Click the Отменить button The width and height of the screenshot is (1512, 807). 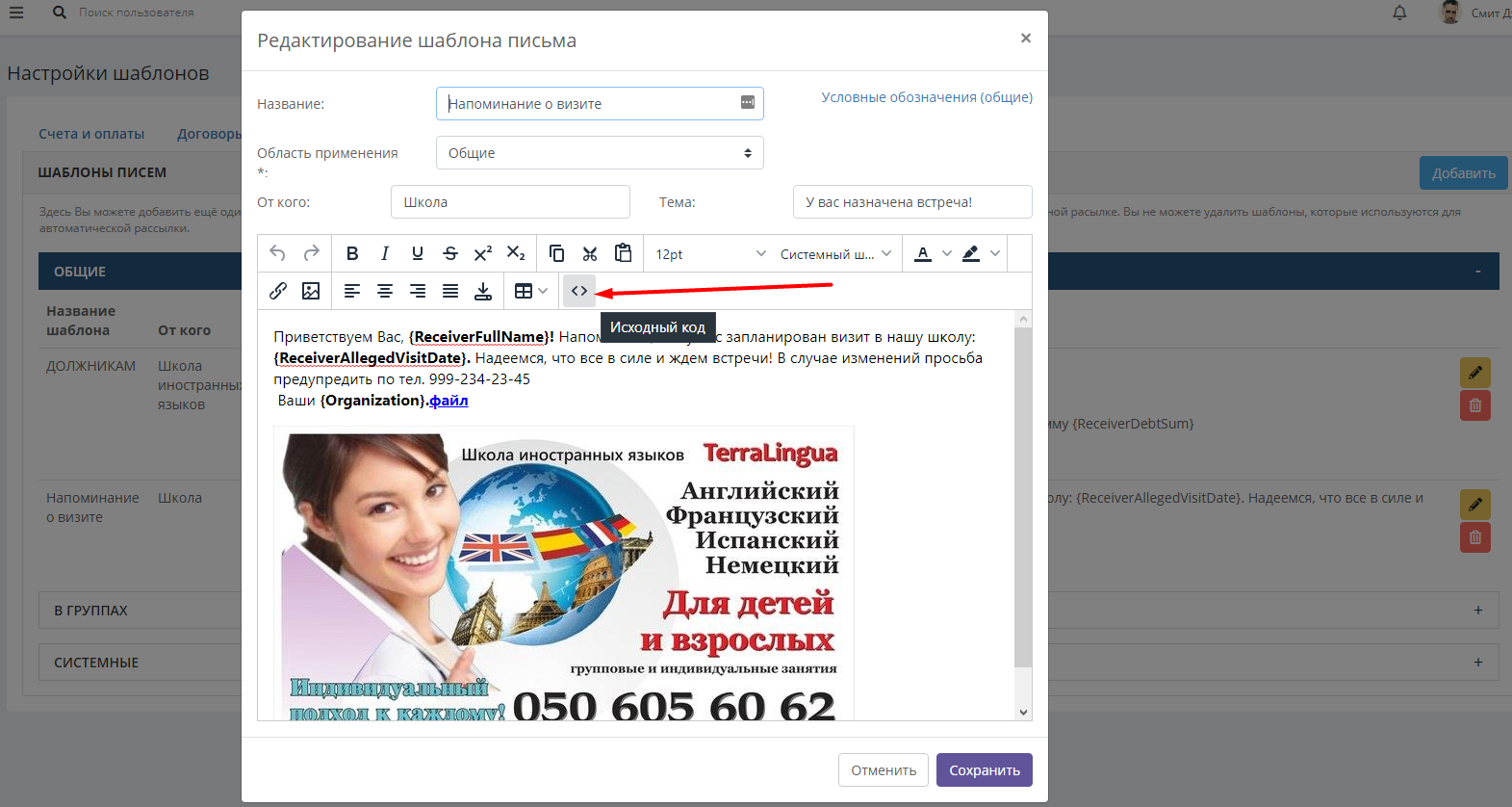click(x=884, y=769)
